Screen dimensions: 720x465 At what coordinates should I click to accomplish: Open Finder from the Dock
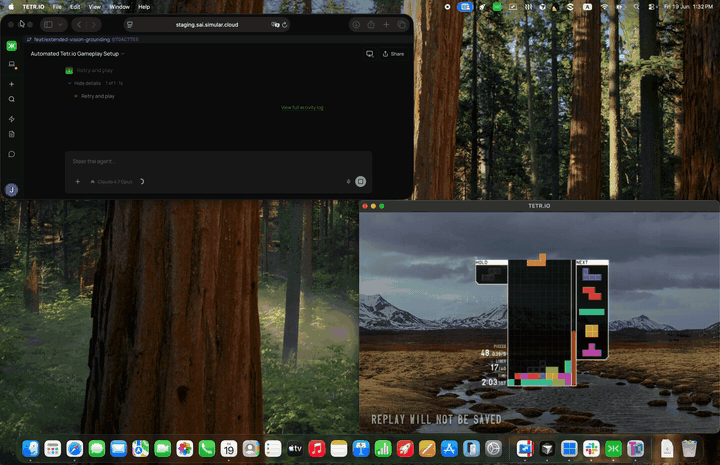click(31, 449)
